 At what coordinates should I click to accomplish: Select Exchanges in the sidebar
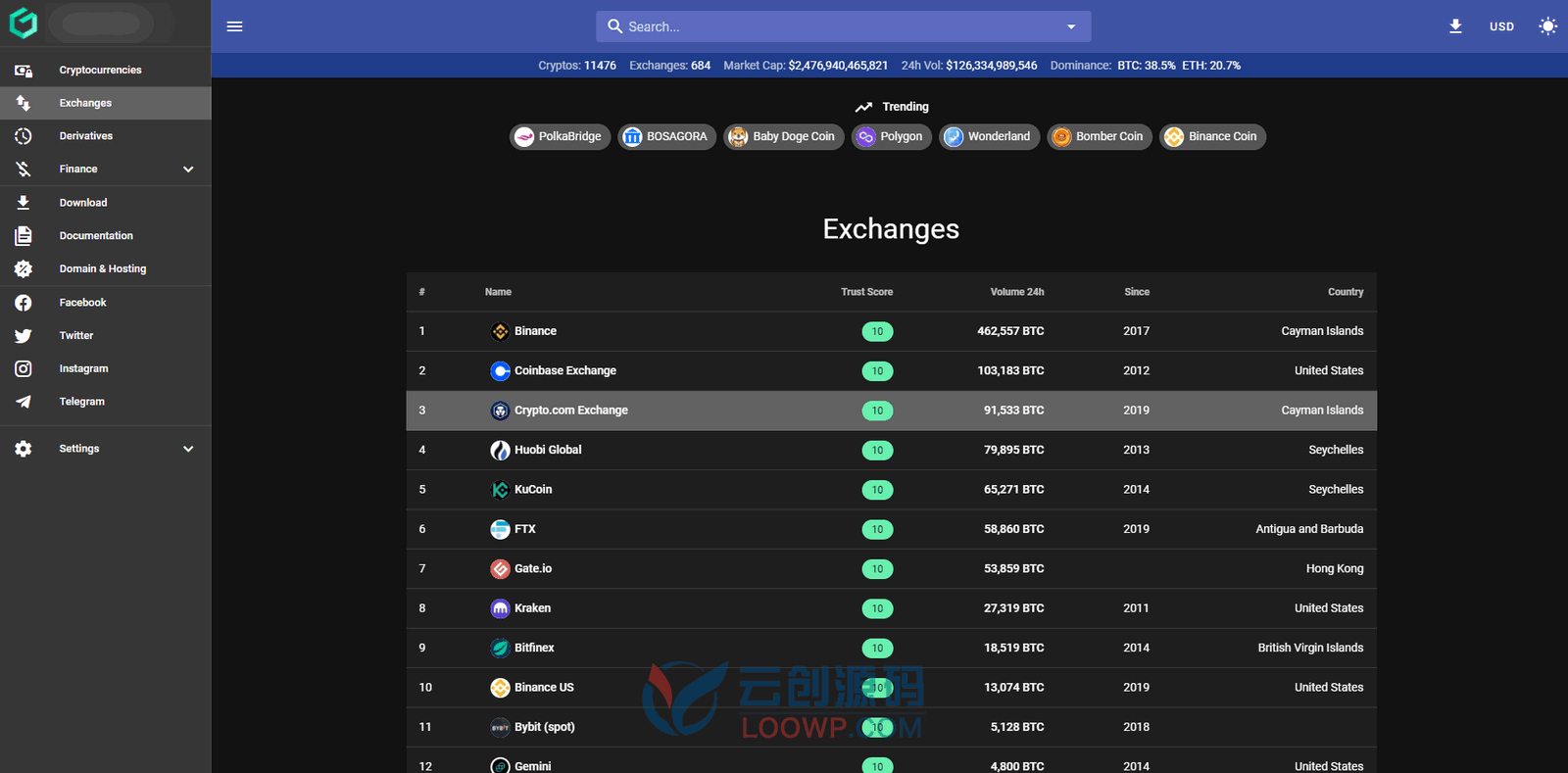point(106,103)
